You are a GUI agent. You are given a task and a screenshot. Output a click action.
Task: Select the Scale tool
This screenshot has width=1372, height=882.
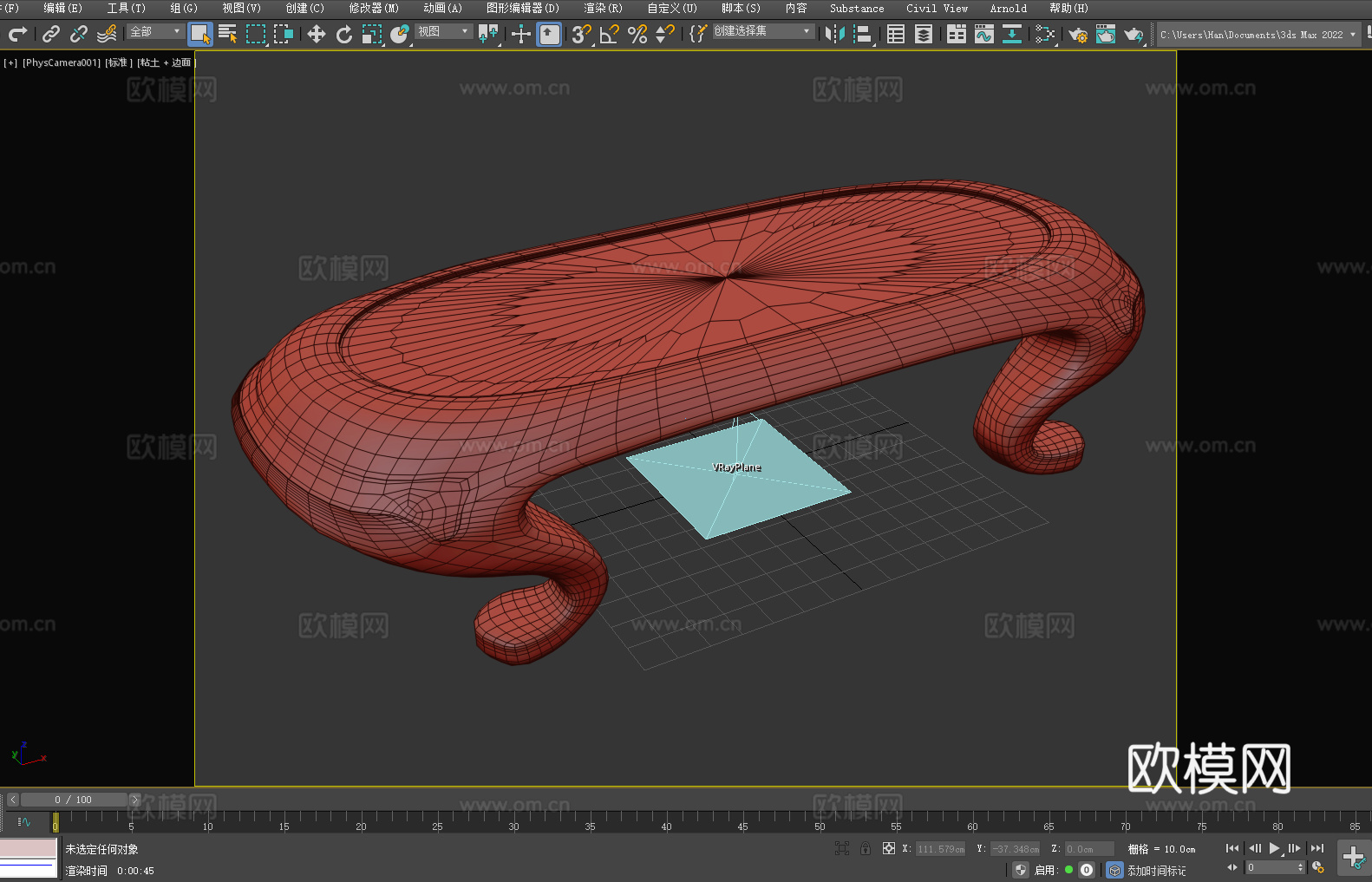[x=372, y=34]
